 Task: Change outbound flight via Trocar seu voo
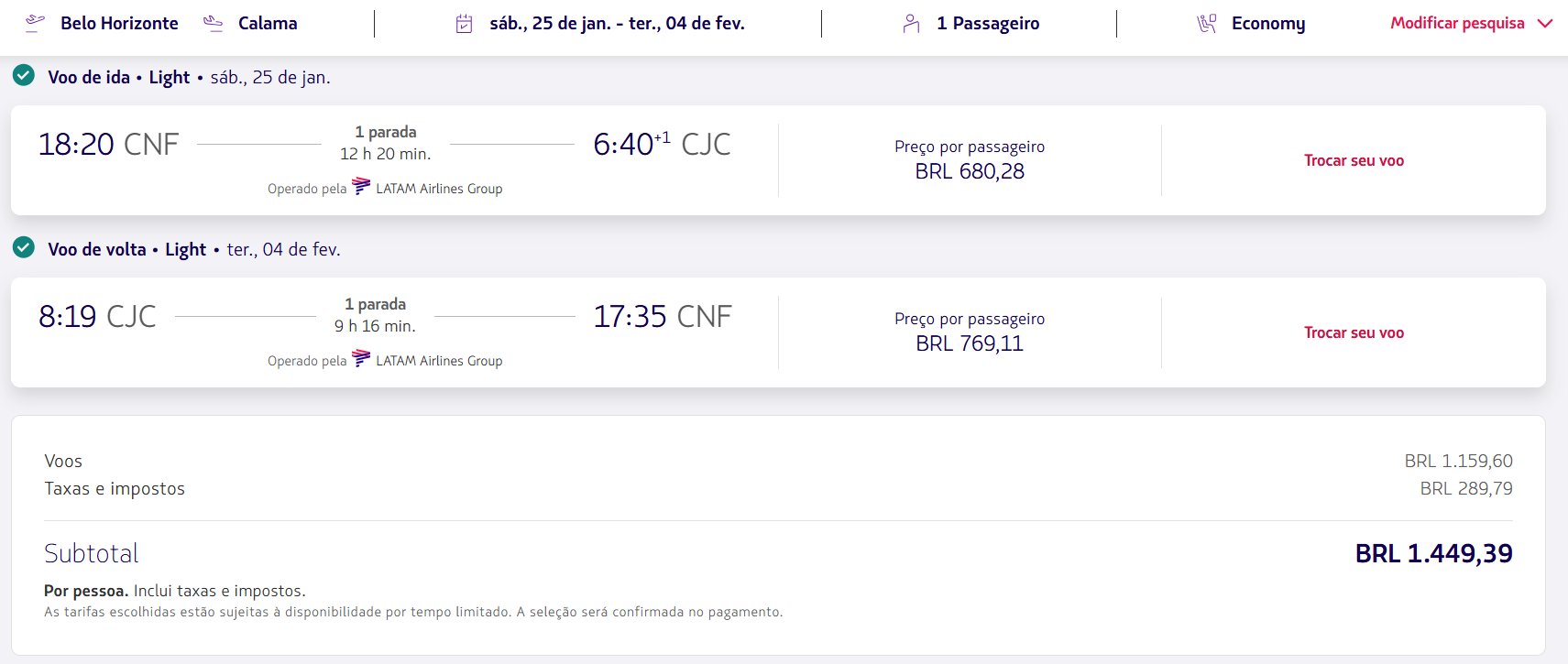(x=1354, y=160)
